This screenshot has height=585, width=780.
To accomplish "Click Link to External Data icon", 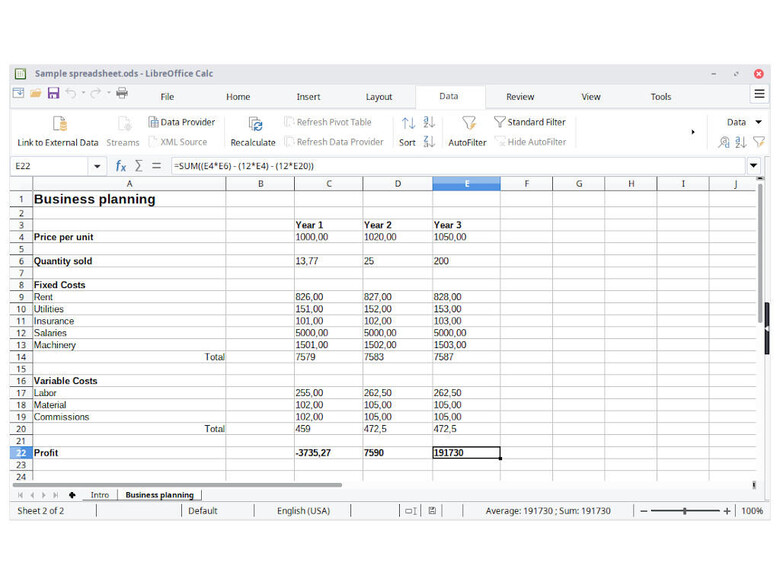I will click(x=60, y=124).
